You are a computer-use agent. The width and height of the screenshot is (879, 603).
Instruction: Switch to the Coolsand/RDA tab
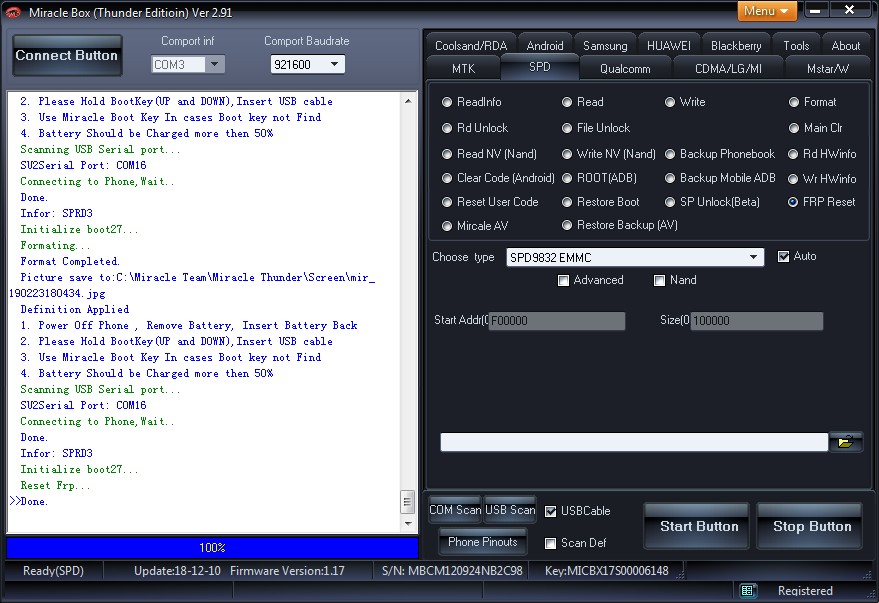pyautogui.click(x=470, y=45)
